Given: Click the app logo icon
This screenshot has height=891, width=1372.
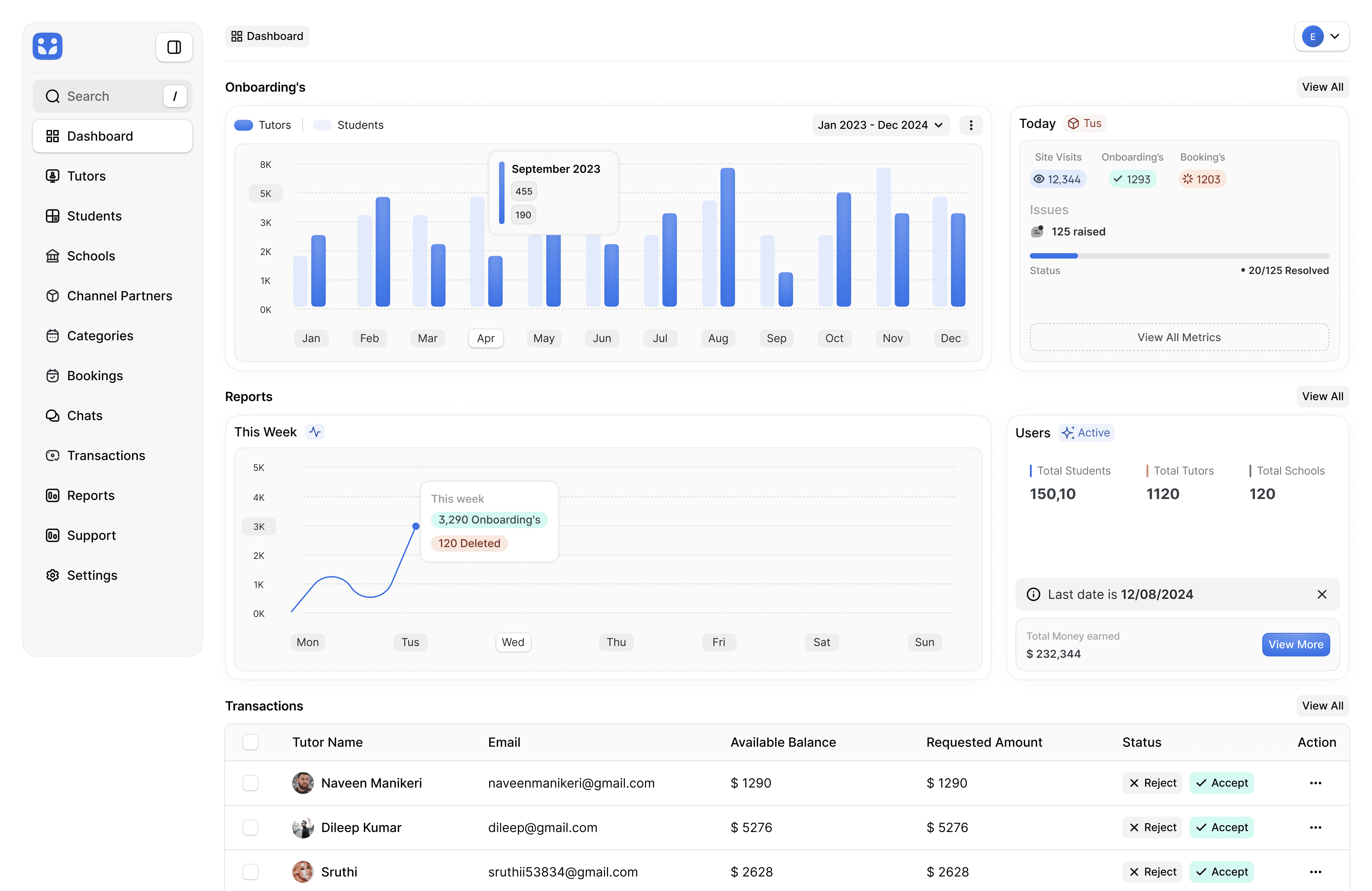Looking at the screenshot, I should click(47, 46).
